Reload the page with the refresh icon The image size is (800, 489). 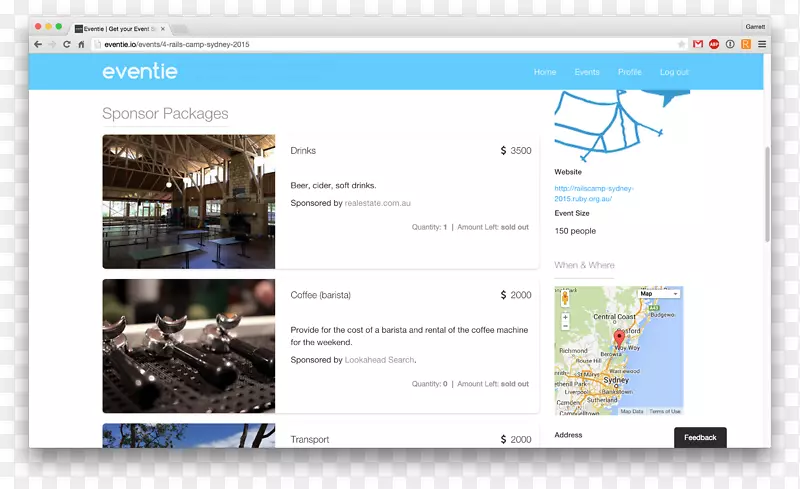coord(67,45)
